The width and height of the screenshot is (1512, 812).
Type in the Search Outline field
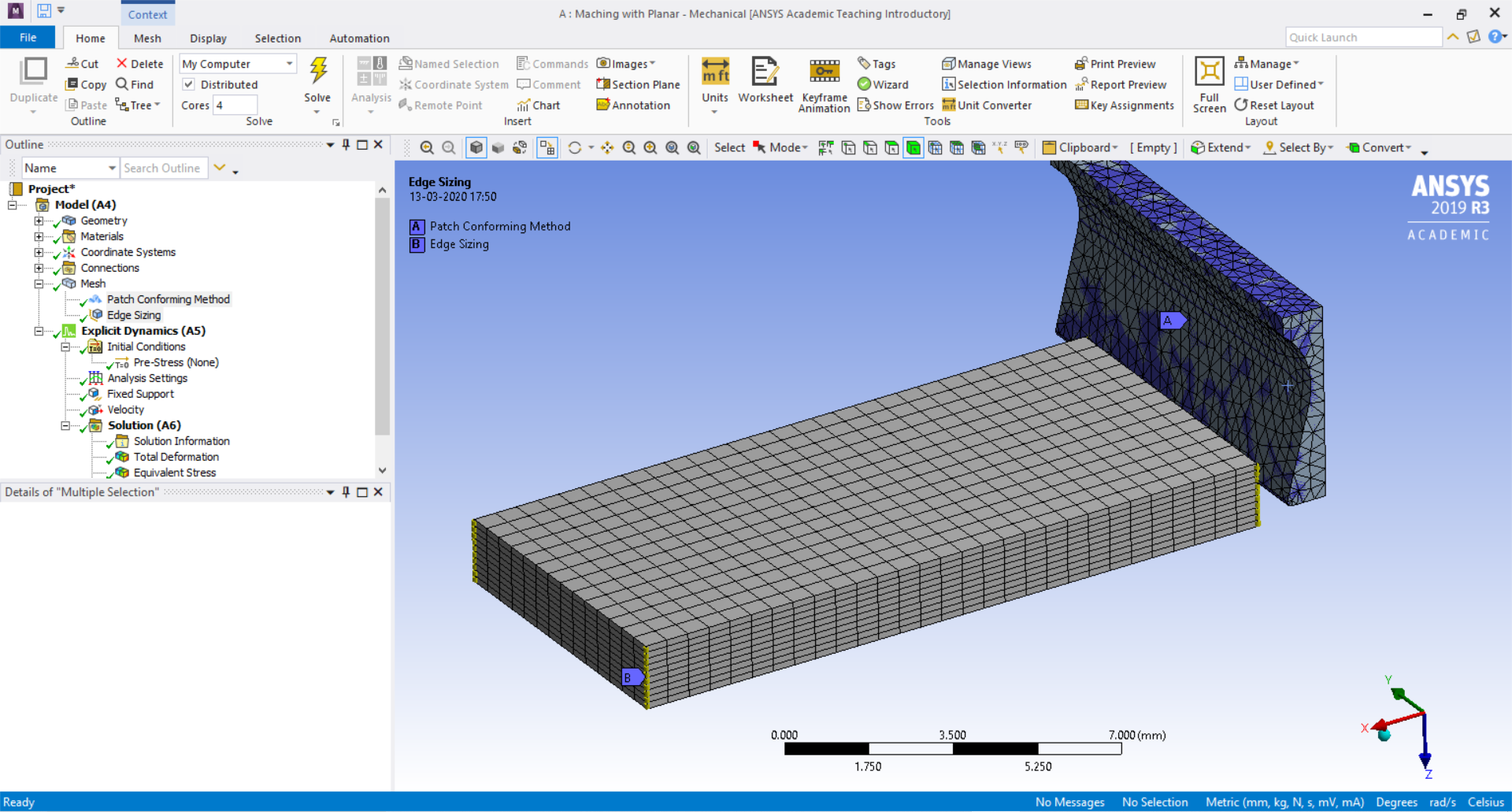(164, 168)
